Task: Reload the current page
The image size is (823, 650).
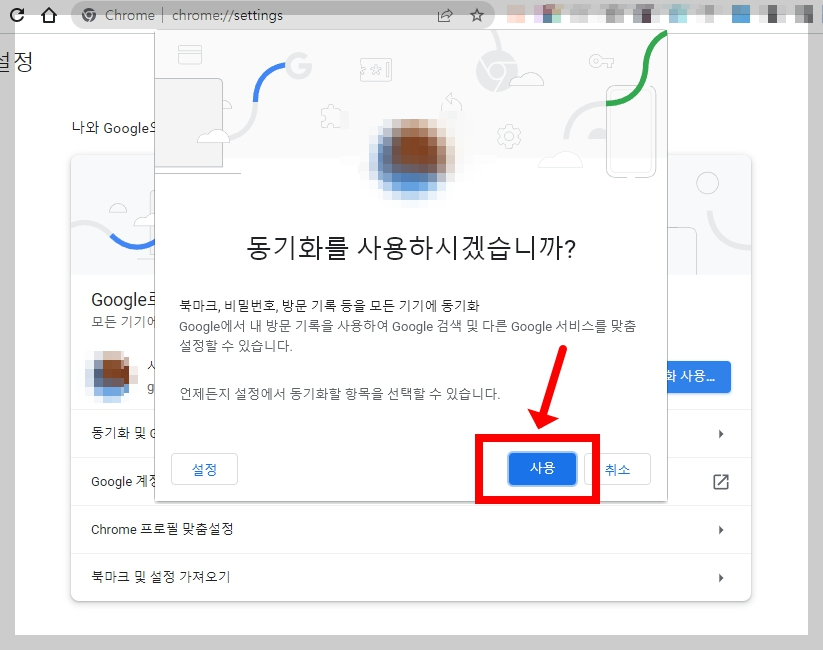Action: pos(16,15)
